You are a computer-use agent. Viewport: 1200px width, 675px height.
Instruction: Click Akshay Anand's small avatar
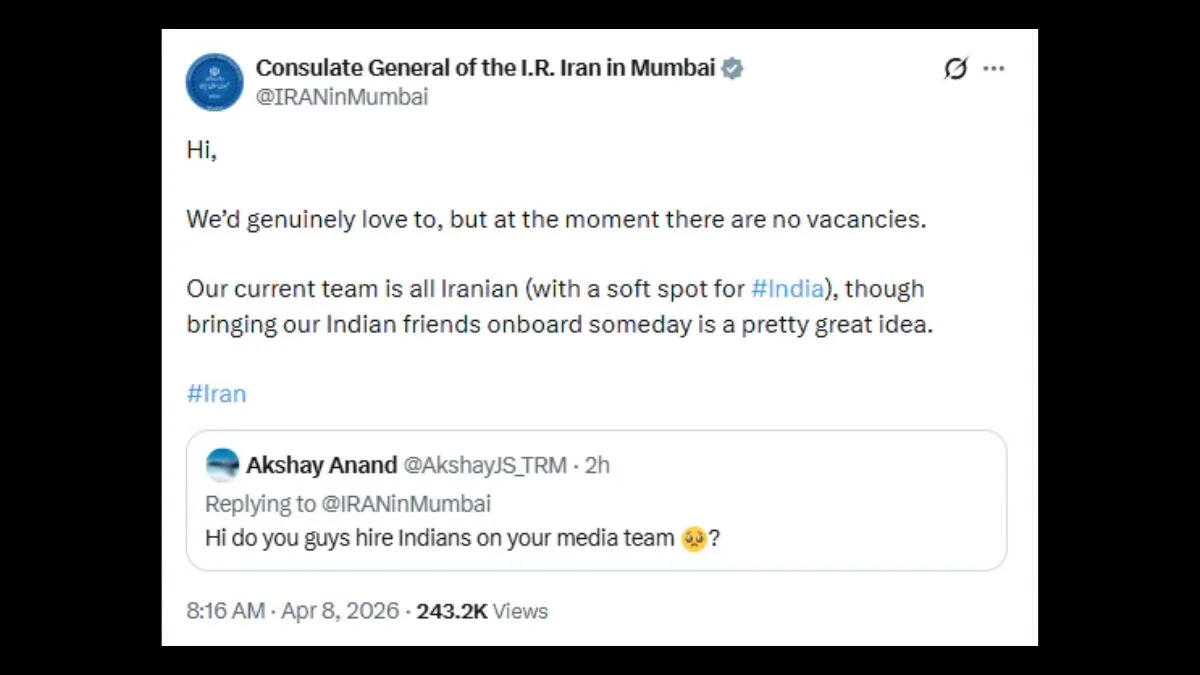[x=222, y=465]
